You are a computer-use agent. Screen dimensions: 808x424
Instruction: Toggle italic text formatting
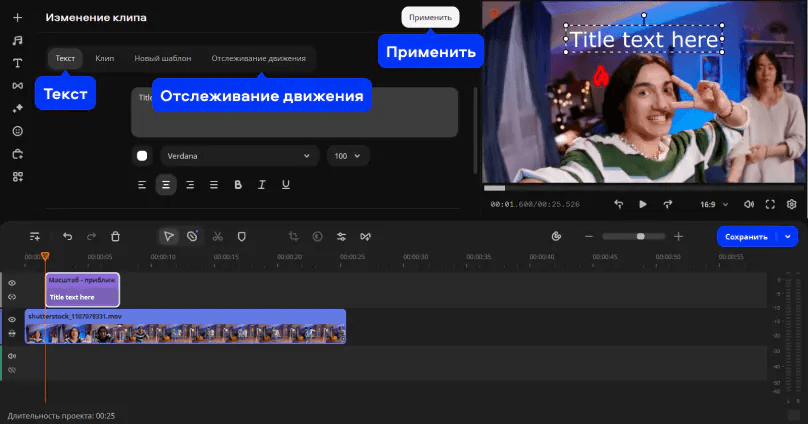[262, 185]
